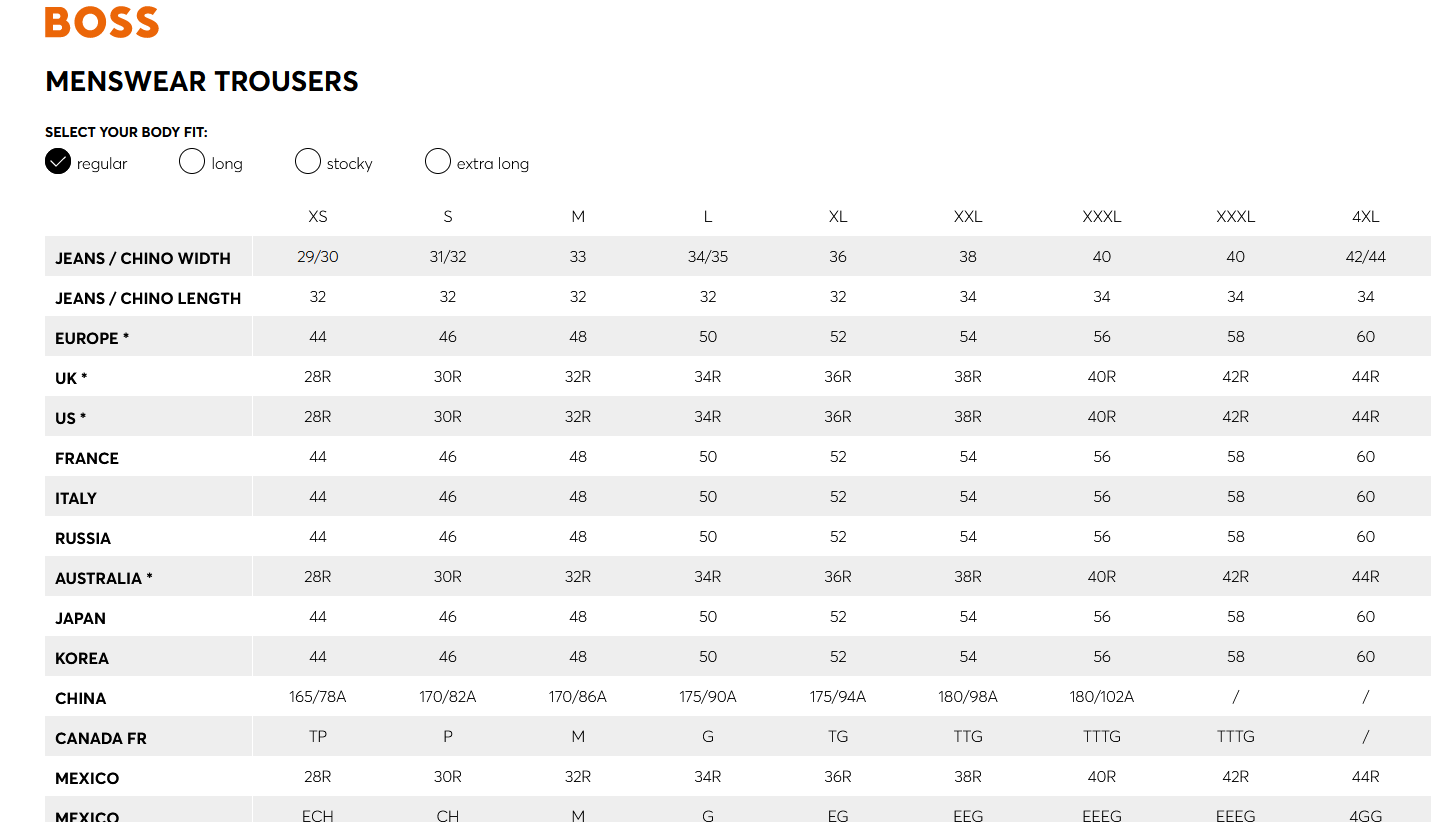The image size is (1446, 822).
Task: Select the TTG Canada FR size cell
Action: click(968, 737)
